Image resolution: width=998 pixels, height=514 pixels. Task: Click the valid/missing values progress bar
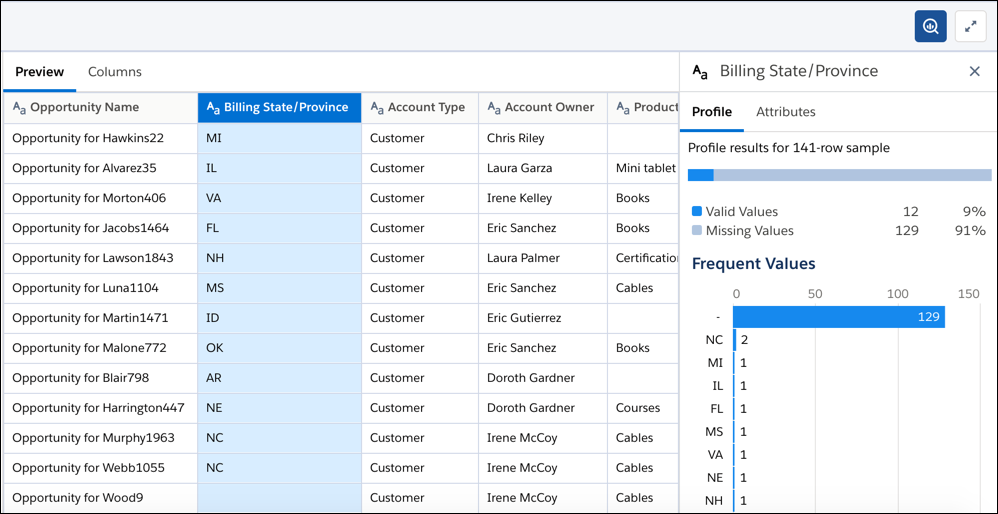(x=839, y=175)
